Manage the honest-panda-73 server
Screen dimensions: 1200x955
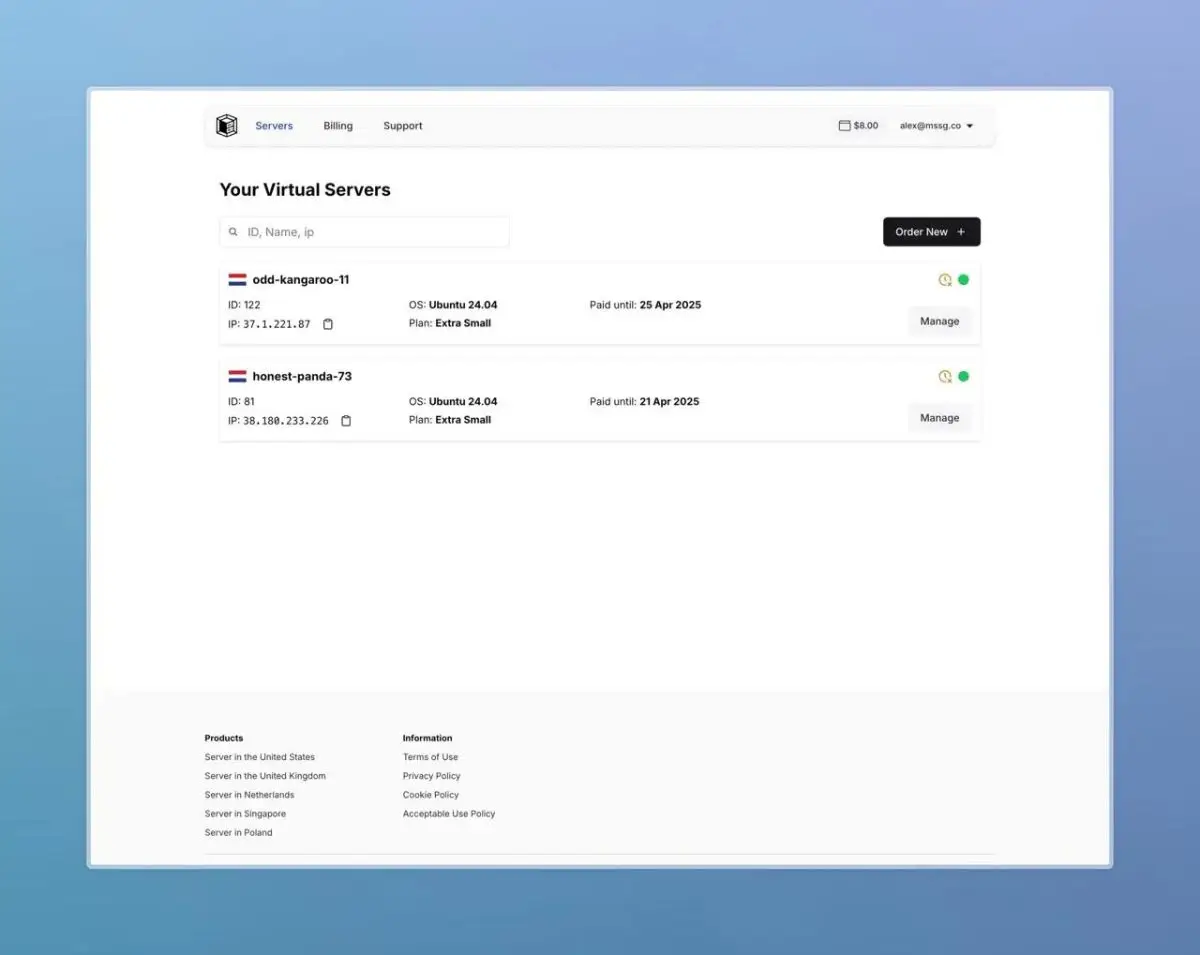tap(939, 418)
